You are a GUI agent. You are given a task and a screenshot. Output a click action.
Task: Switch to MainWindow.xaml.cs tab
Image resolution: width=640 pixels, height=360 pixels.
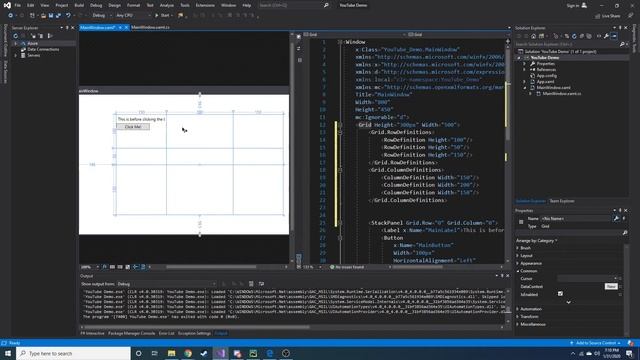150,27
